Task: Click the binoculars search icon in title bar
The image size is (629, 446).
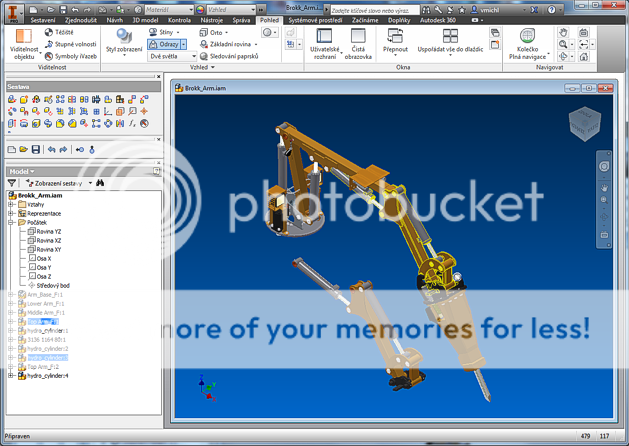Action: (x=426, y=10)
